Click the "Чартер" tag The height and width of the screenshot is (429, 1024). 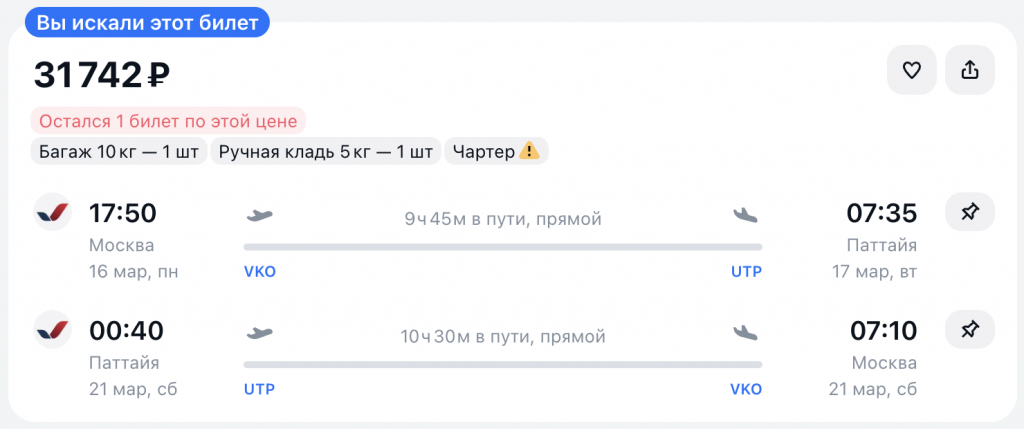click(496, 152)
